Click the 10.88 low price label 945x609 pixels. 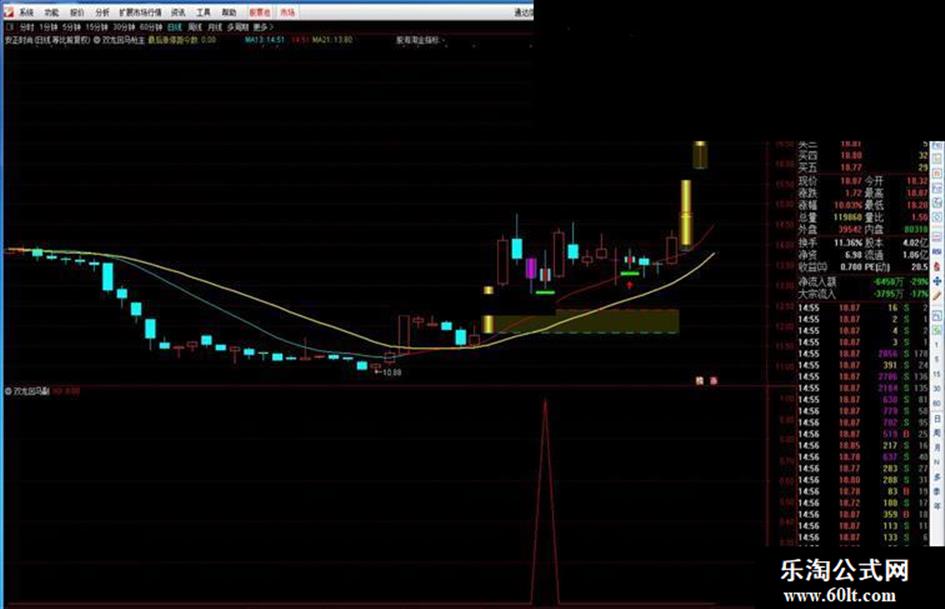point(392,373)
